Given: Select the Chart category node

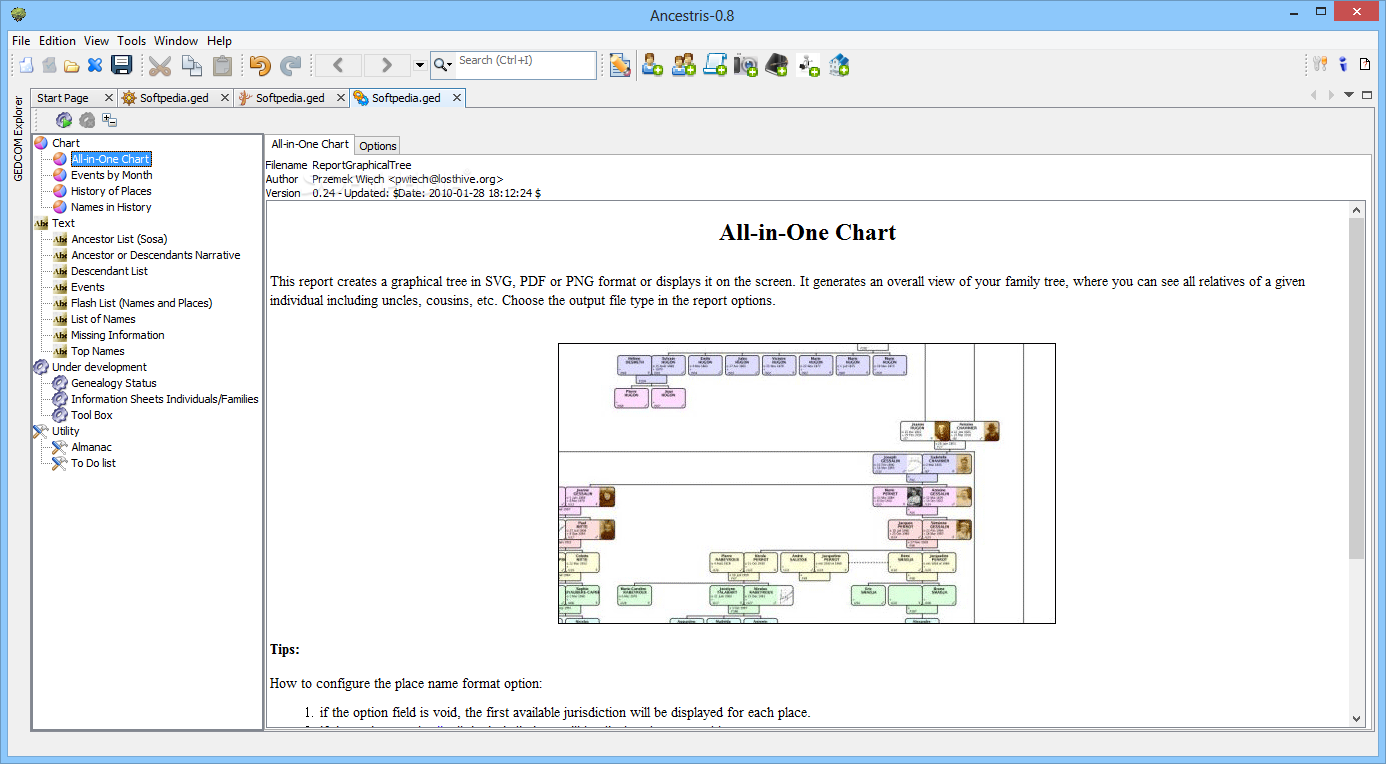Looking at the screenshot, I should coord(66,143).
